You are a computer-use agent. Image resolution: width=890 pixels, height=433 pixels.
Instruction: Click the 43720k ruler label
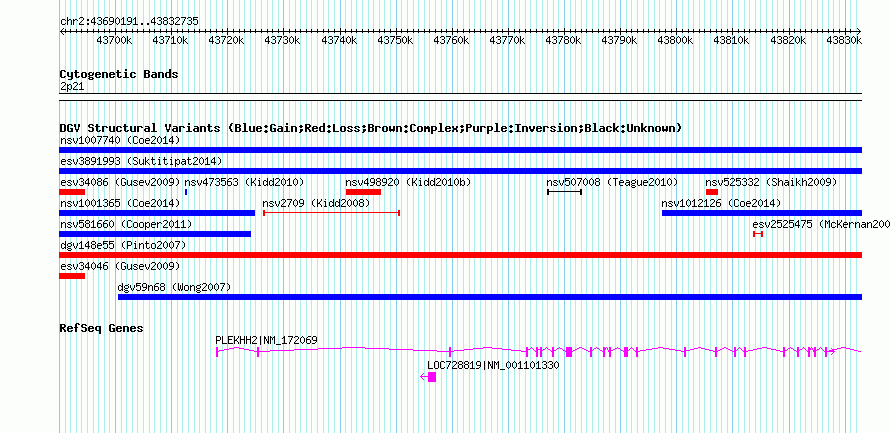[226, 40]
